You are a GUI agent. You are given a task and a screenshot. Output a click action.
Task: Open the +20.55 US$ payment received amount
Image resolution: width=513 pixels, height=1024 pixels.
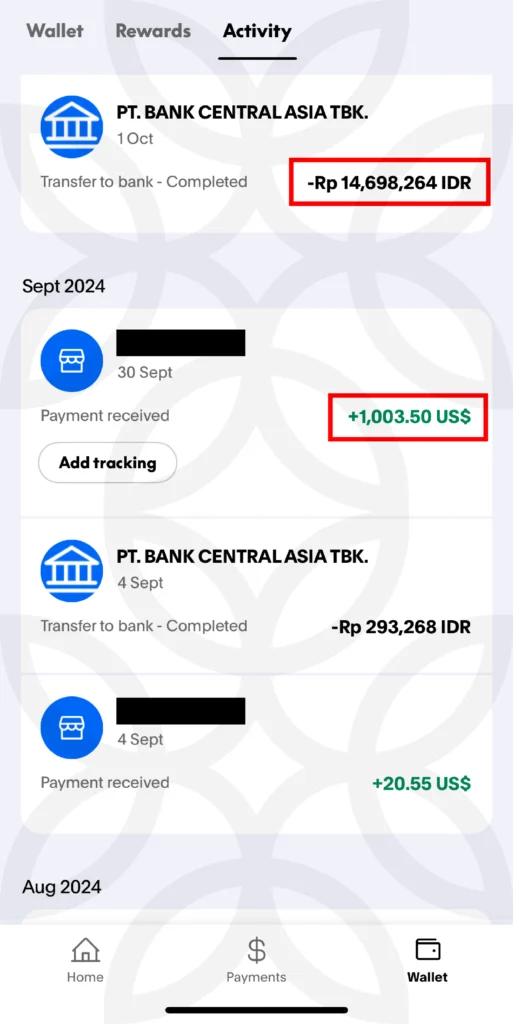point(421,783)
